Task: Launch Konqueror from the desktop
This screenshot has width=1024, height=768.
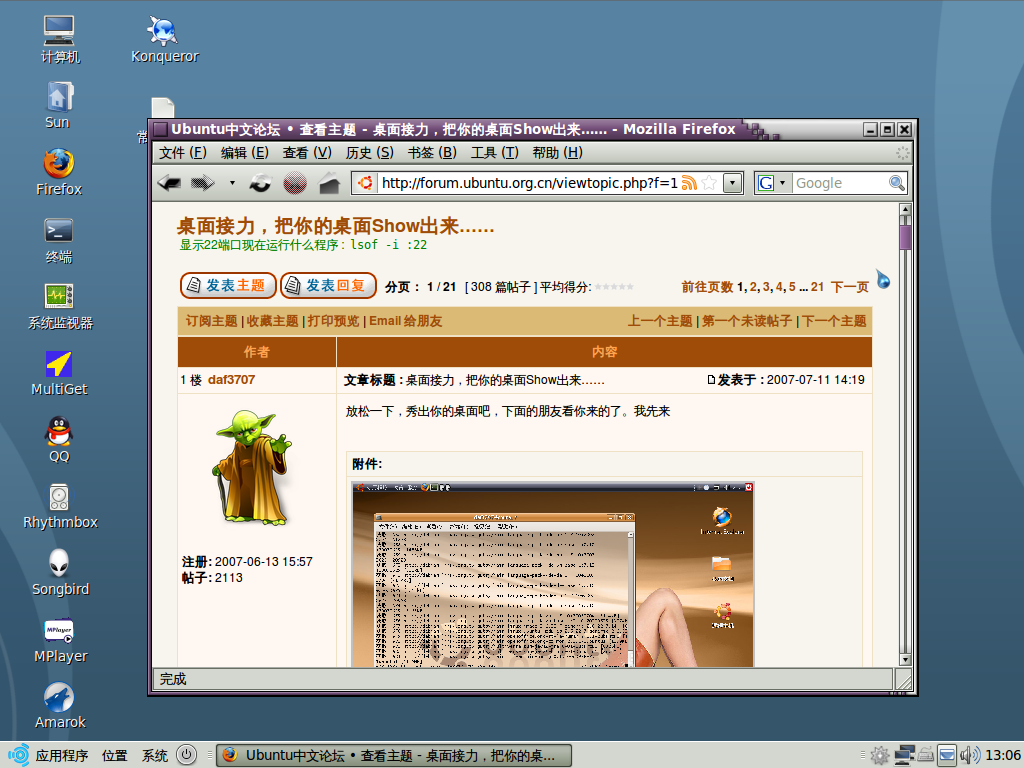Action: click(x=165, y=39)
